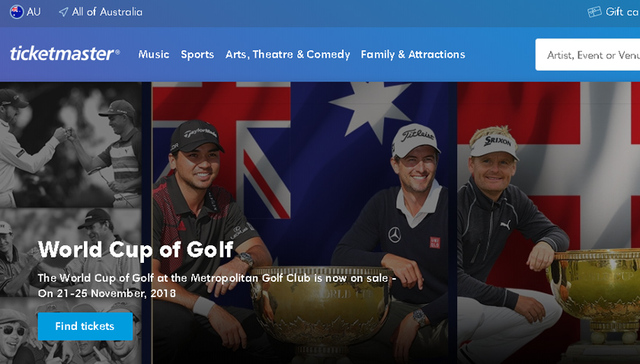Open the AU country selector
Screen dimensions: 640x364
[25, 12]
